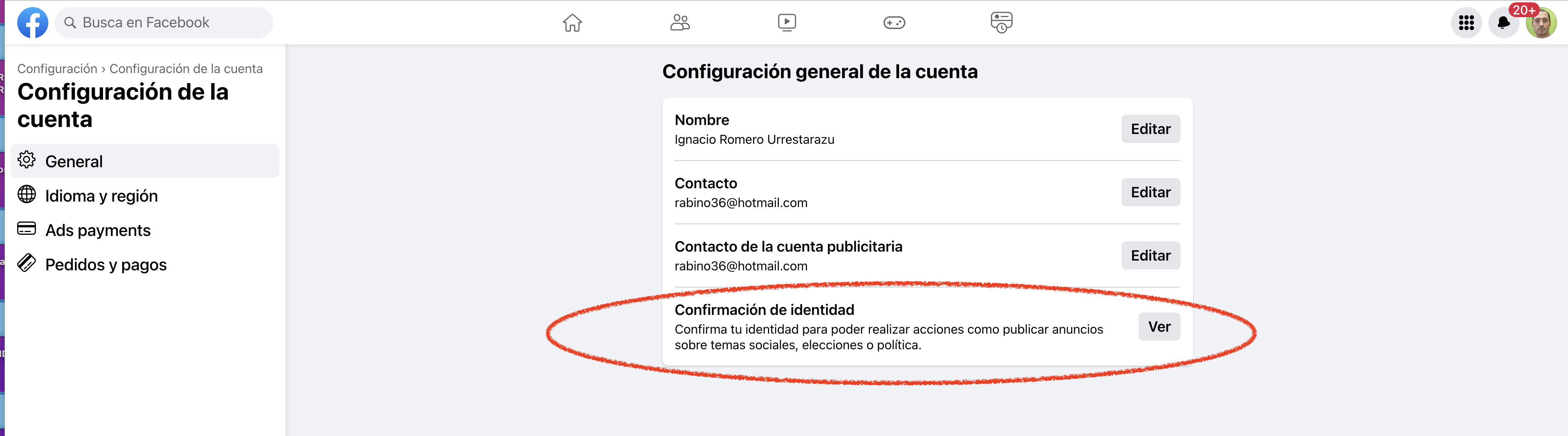Click the Configuración breadcrumb link
This screenshot has height=436, width=1568.
(x=57, y=69)
